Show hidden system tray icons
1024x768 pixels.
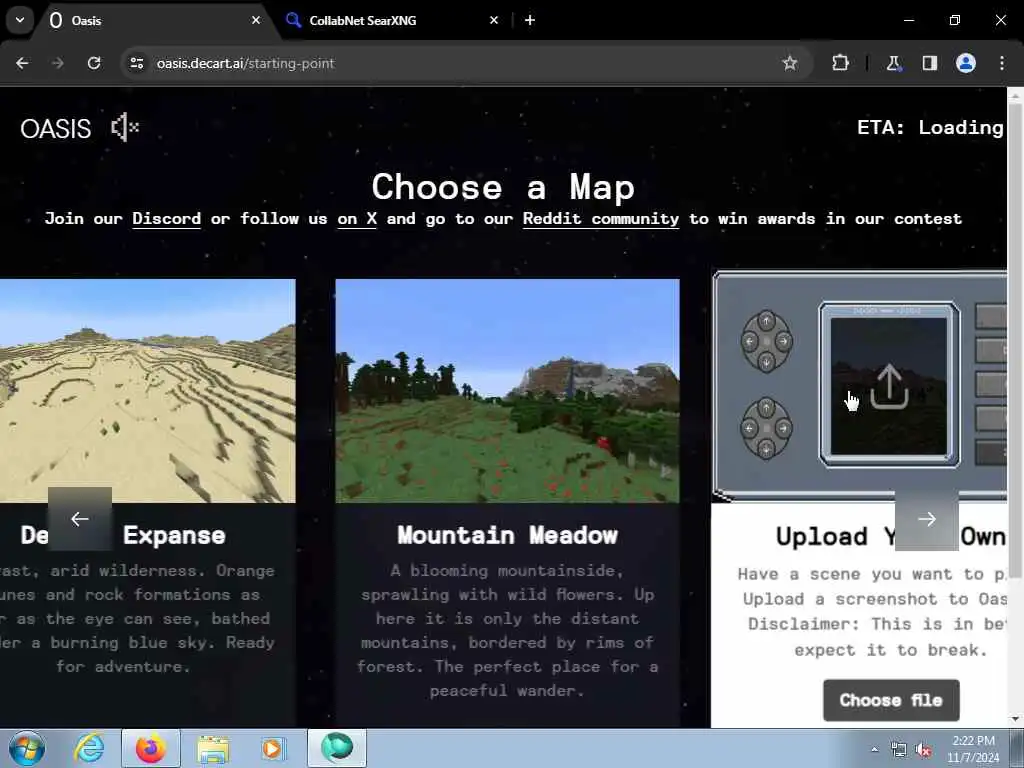(x=874, y=750)
